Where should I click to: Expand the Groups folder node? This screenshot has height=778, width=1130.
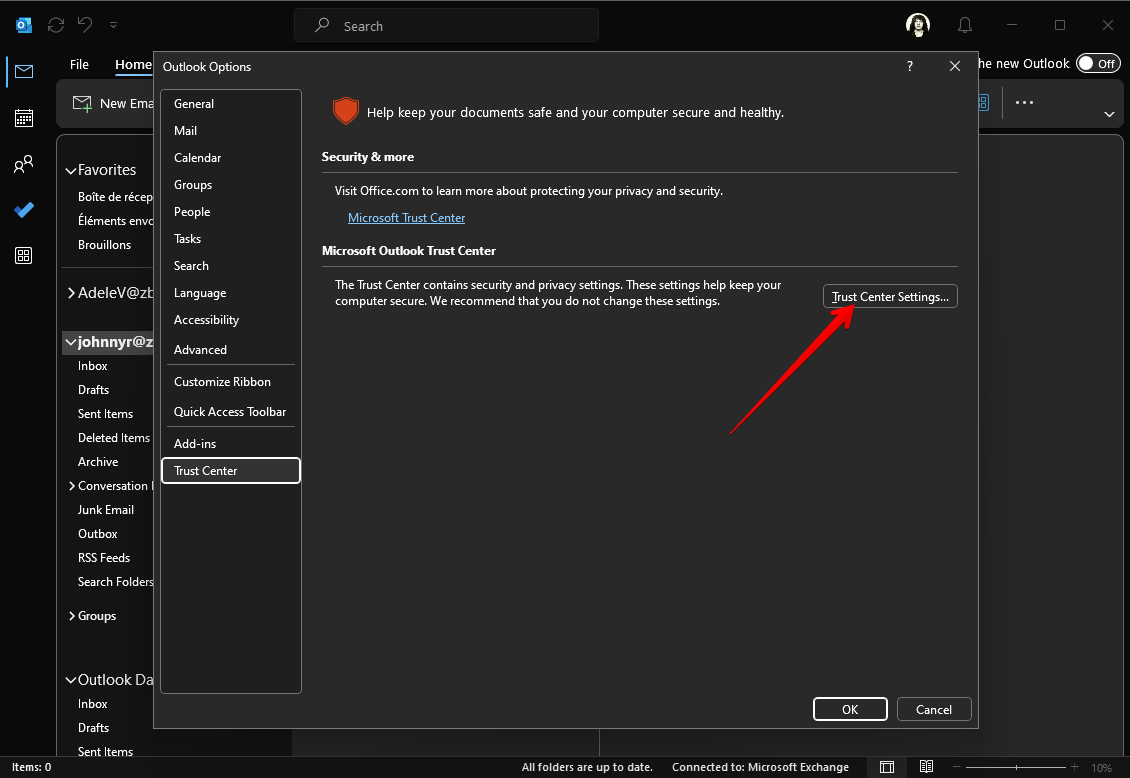pos(71,616)
